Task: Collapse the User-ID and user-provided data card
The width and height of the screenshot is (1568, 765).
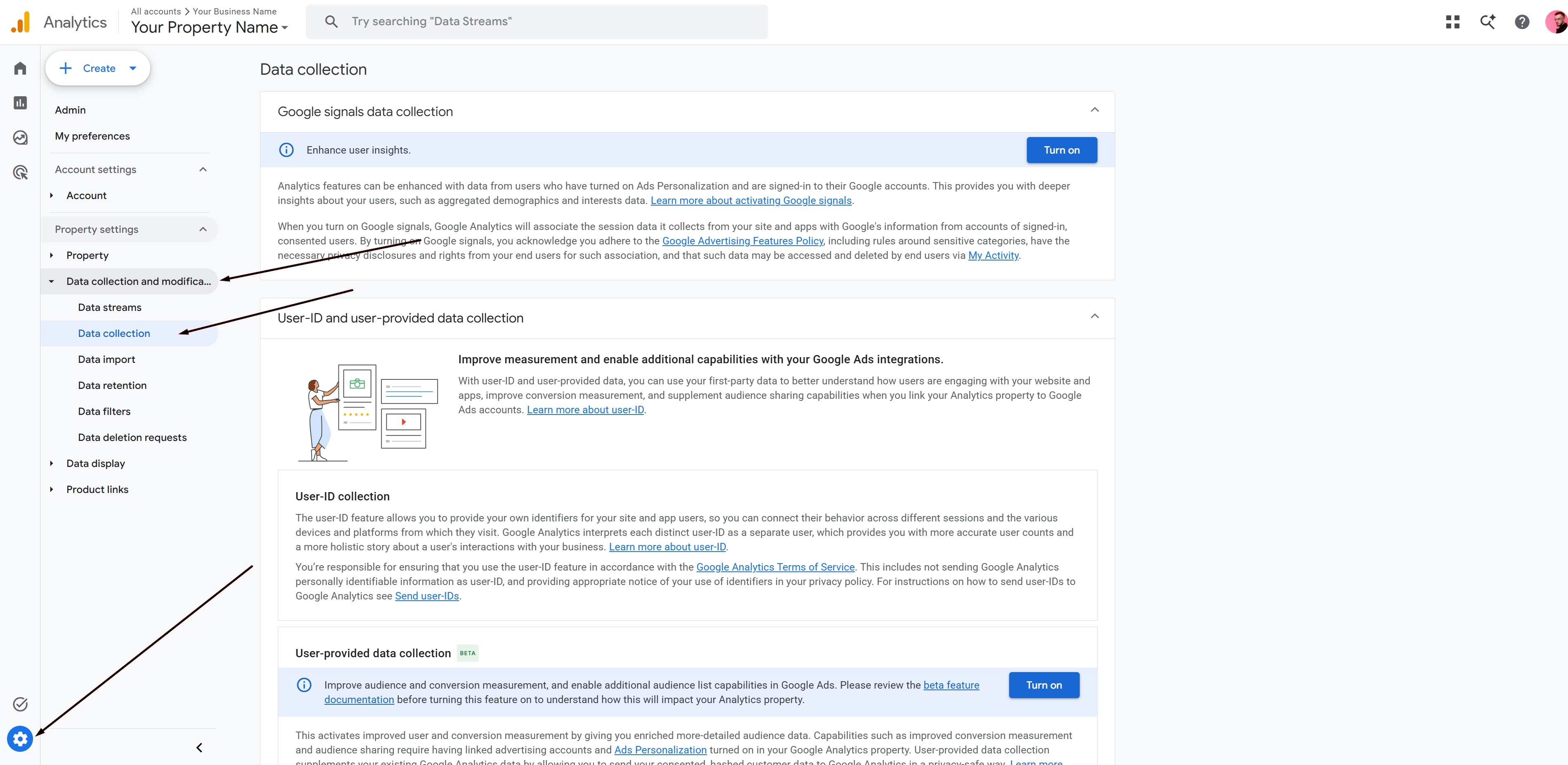Action: 1095,316
